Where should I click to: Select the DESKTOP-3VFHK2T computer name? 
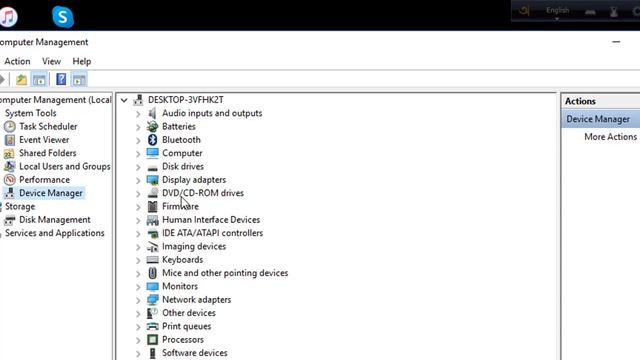point(186,100)
